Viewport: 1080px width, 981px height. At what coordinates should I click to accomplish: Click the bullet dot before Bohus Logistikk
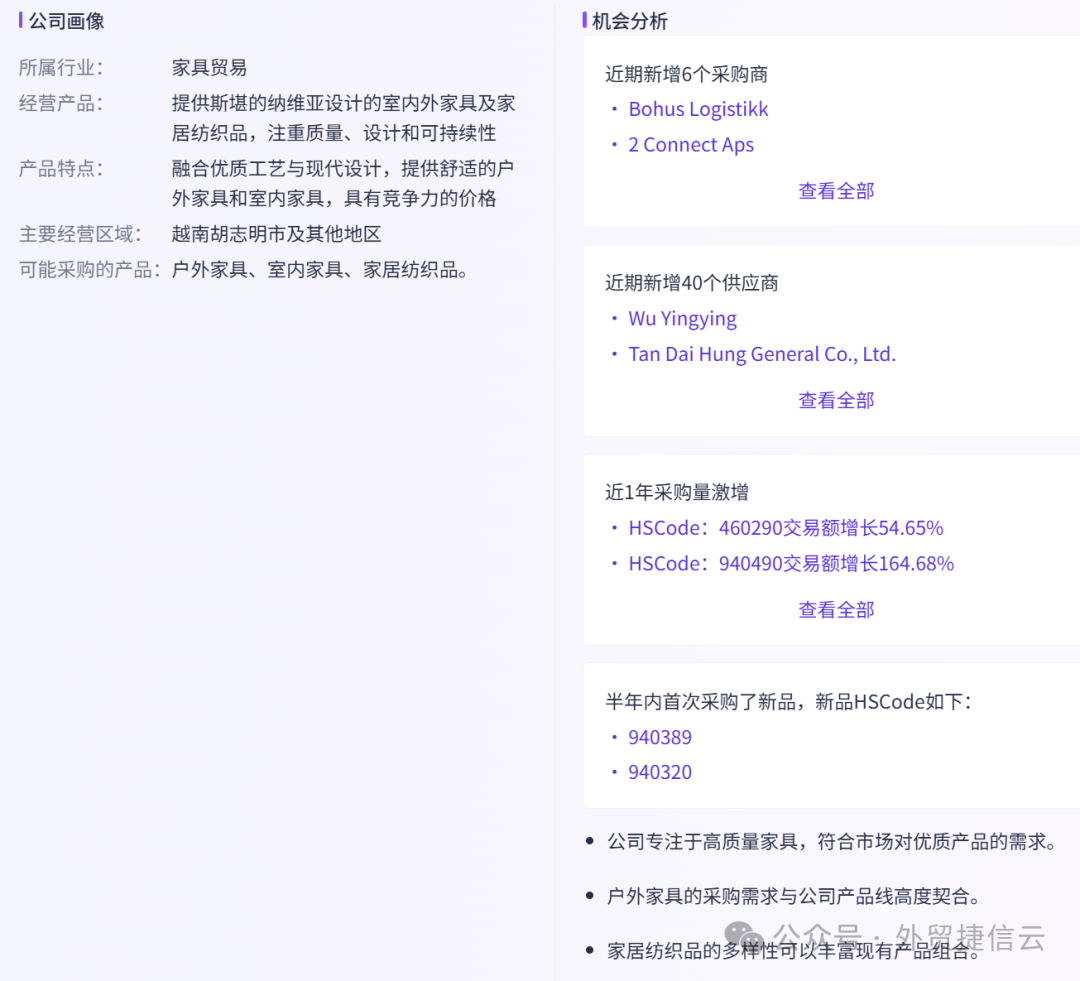pos(613,110)
